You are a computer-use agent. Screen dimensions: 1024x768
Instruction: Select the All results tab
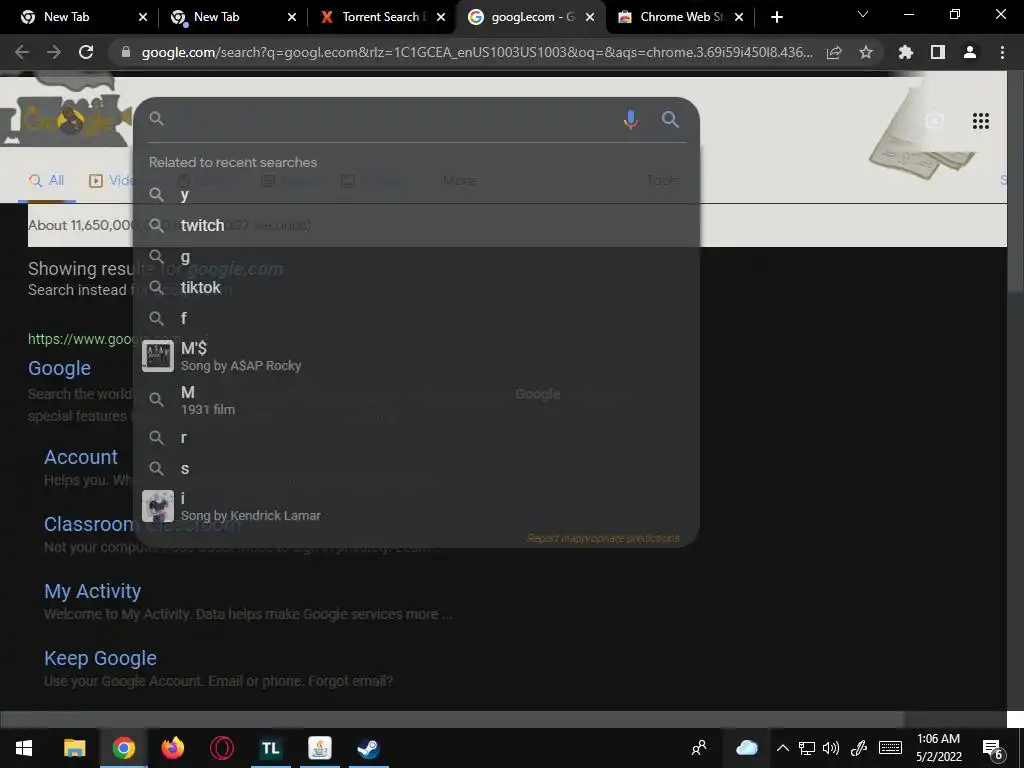(47, 180)
